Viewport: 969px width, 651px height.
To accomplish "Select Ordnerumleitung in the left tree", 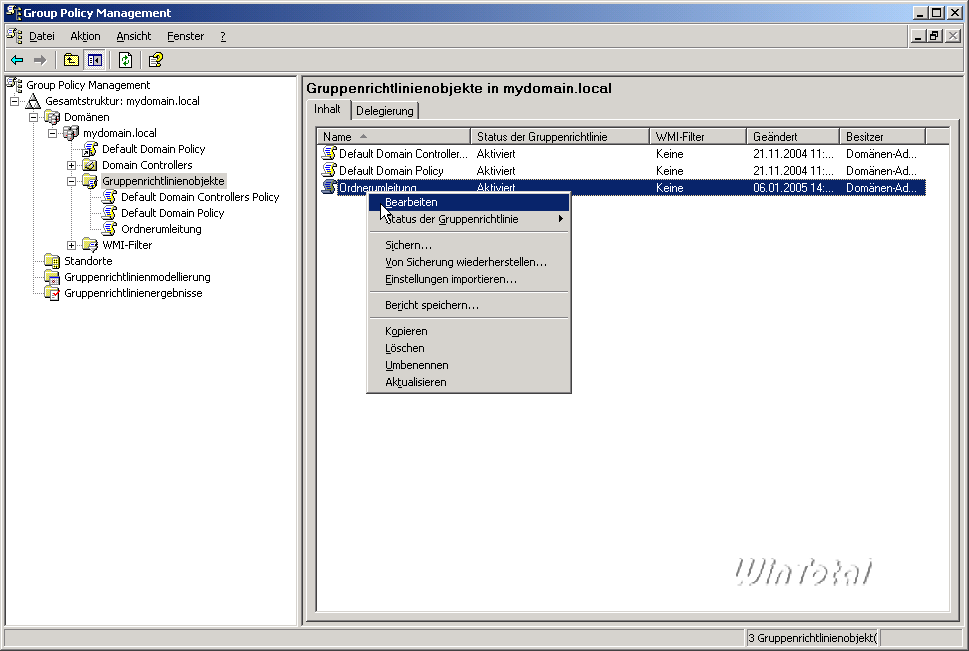I will tap(161, 229).
